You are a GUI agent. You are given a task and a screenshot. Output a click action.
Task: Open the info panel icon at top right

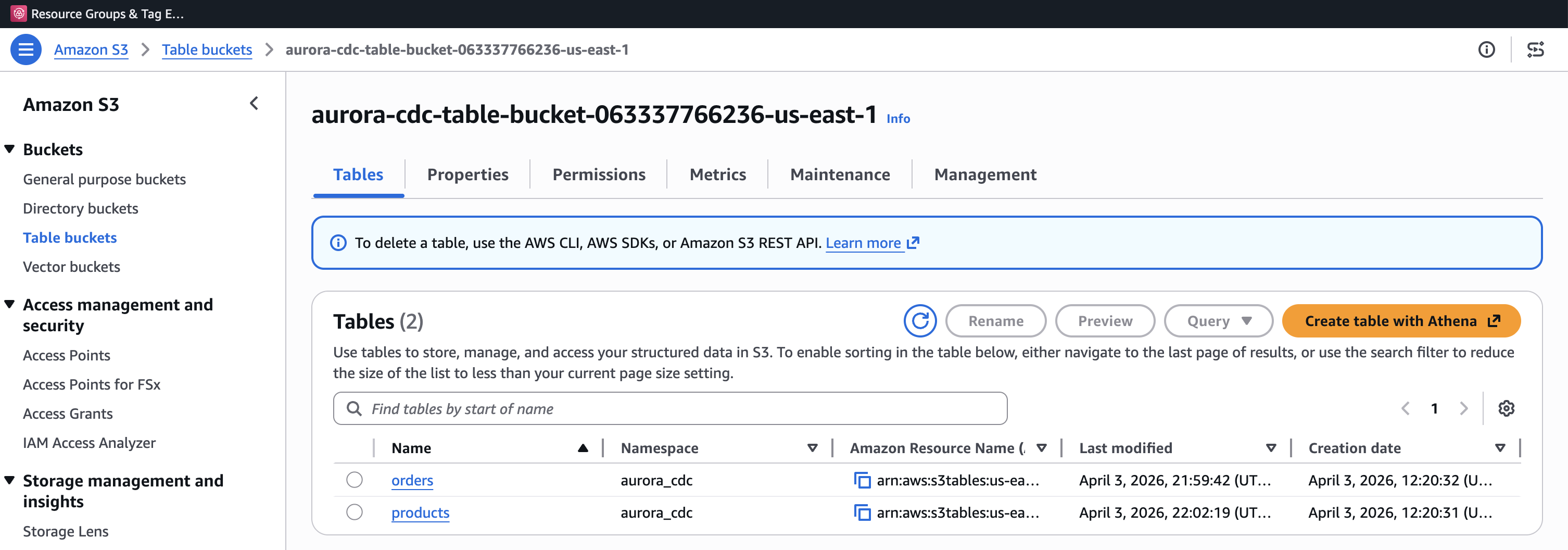point(1486,49)
